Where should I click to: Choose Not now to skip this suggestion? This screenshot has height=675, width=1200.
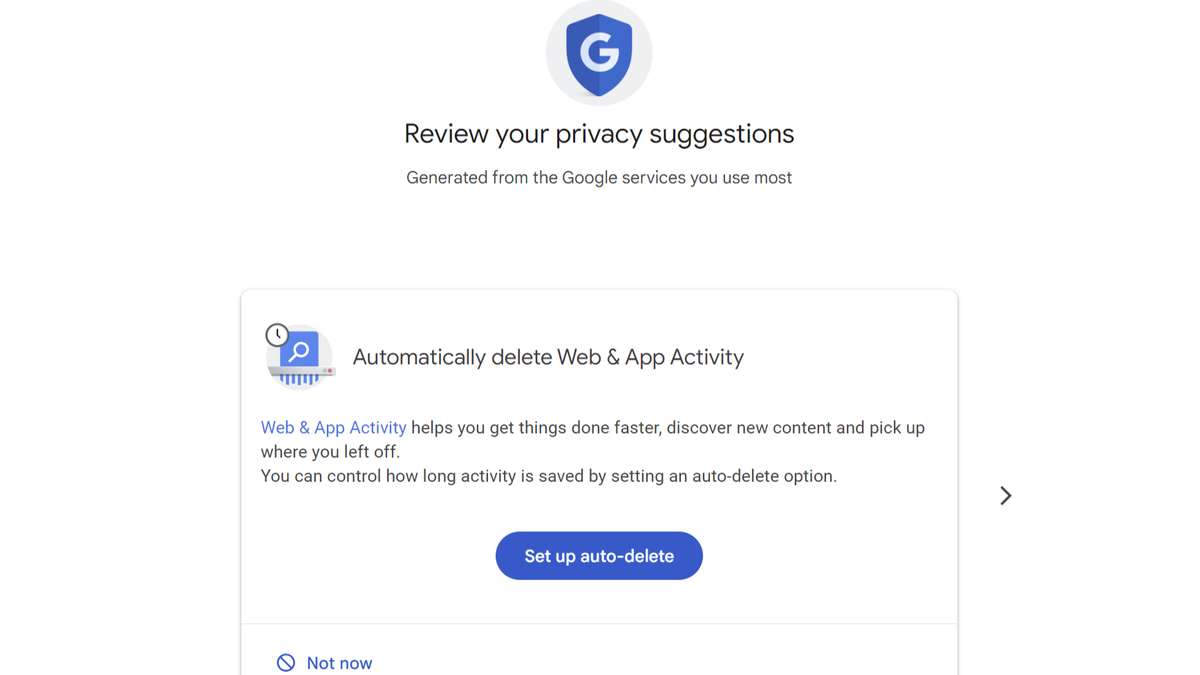339,662
